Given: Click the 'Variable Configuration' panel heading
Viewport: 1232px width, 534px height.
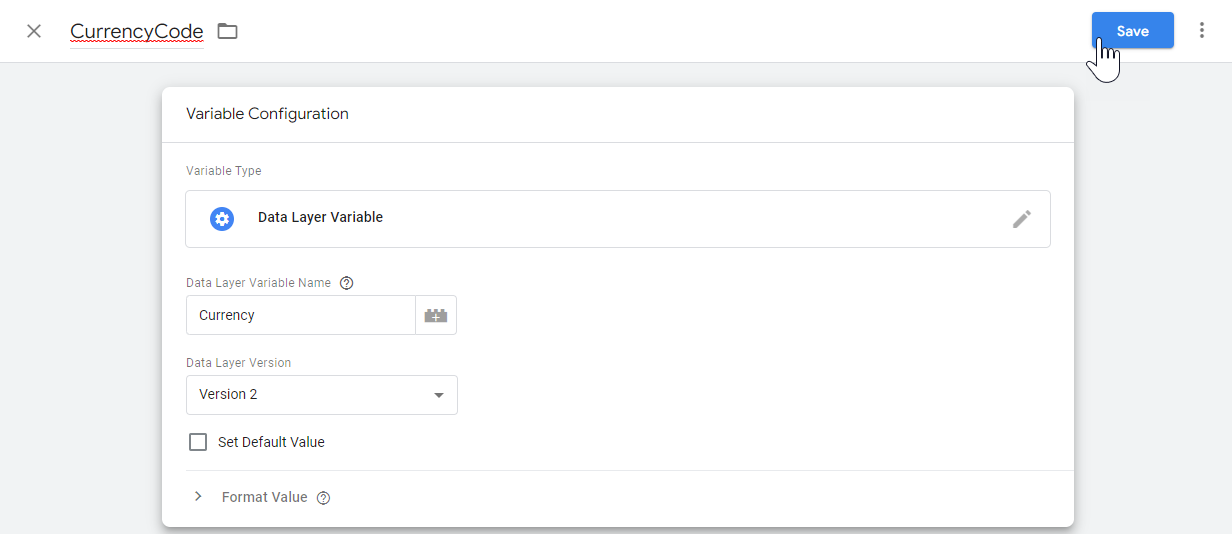Looking at the screenshot, I should [267, 114].
